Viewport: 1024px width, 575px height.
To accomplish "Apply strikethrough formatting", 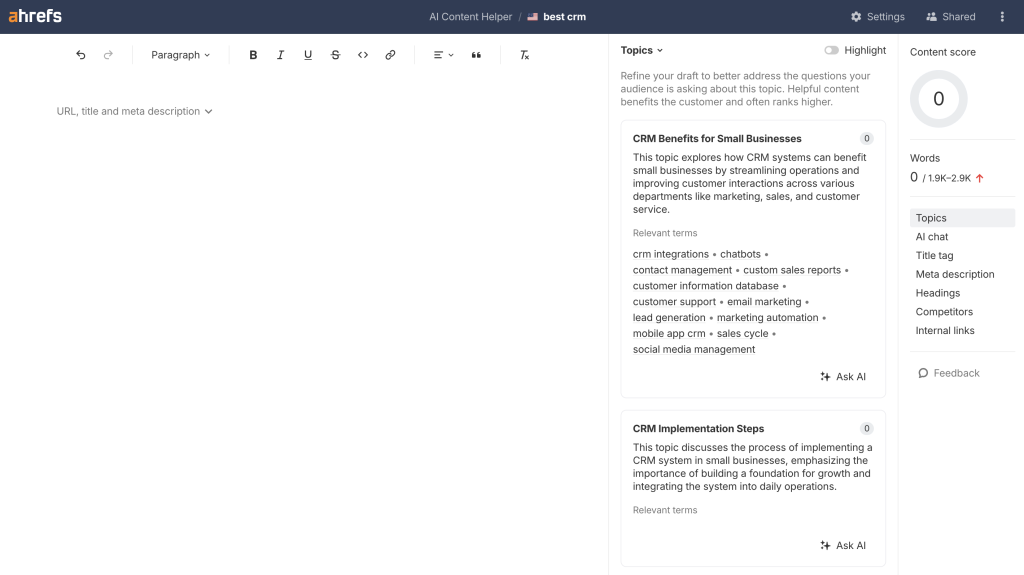I will coord(335,55).
